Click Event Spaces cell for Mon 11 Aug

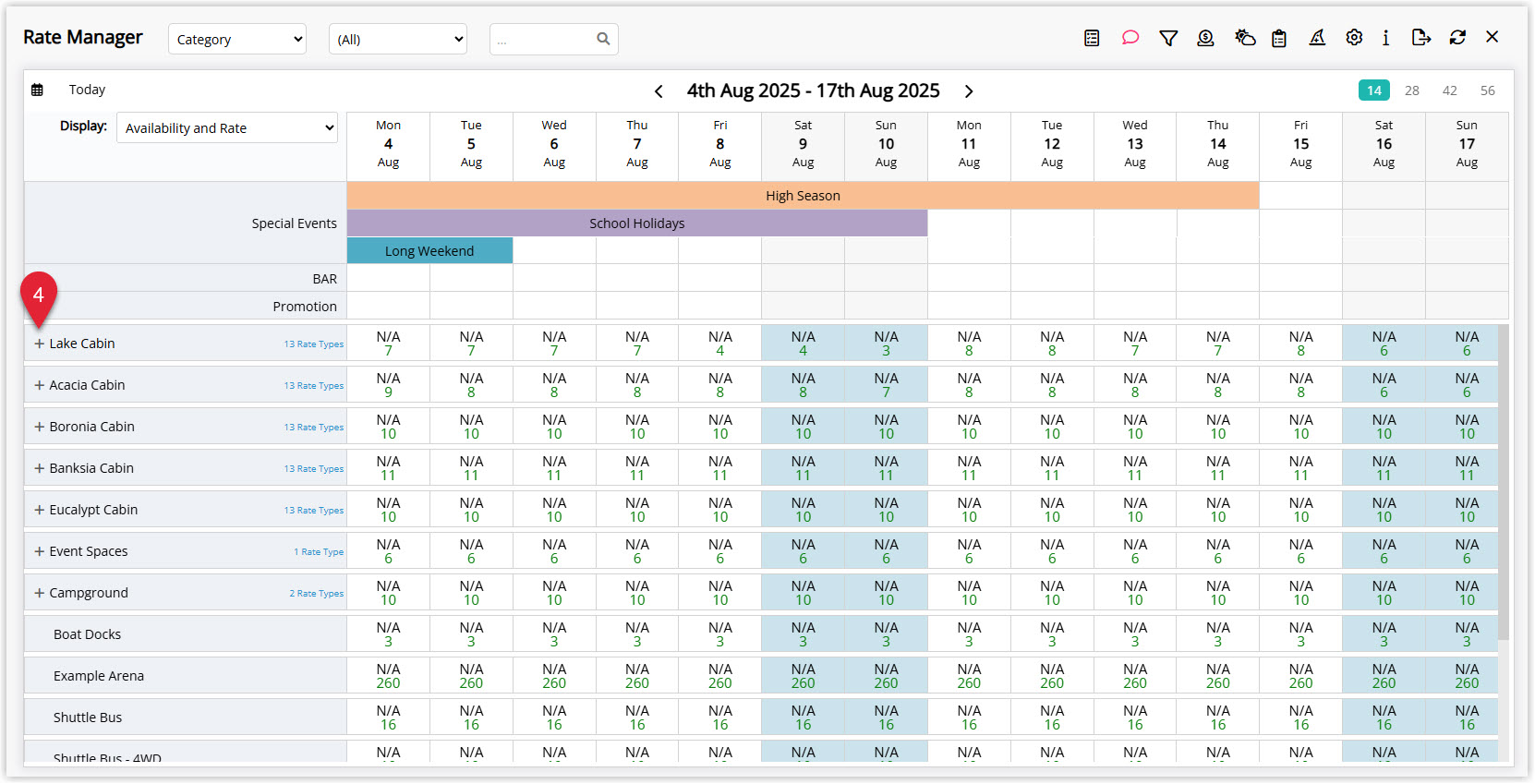click(x=969, y=551)
